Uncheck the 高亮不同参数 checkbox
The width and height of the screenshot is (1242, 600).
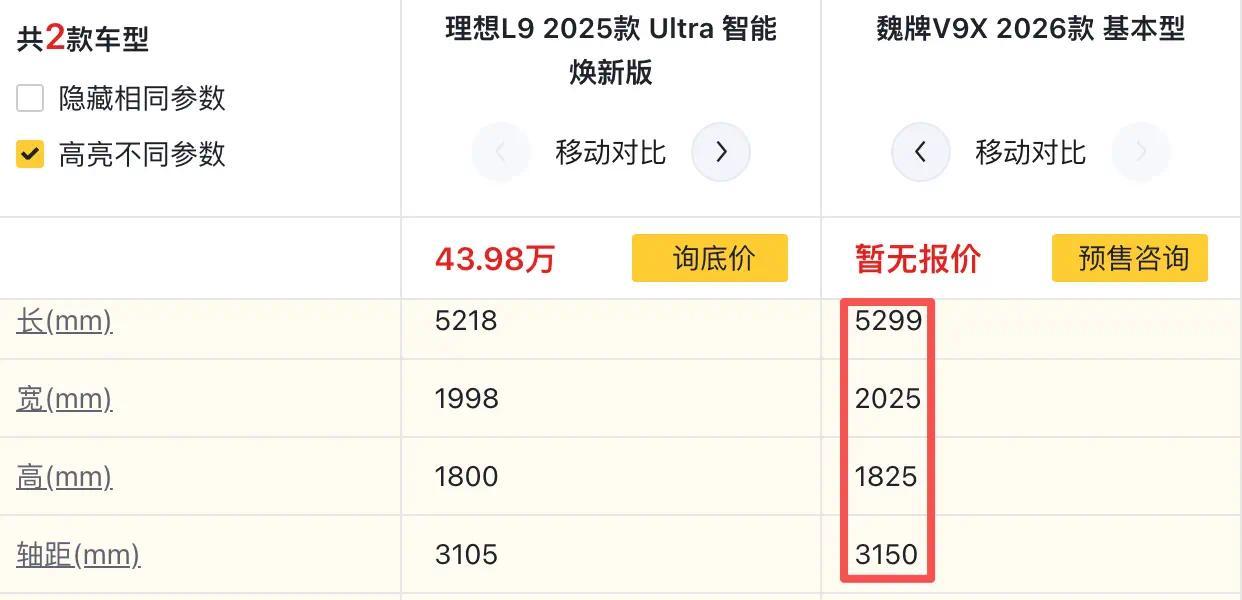[30, 154]
